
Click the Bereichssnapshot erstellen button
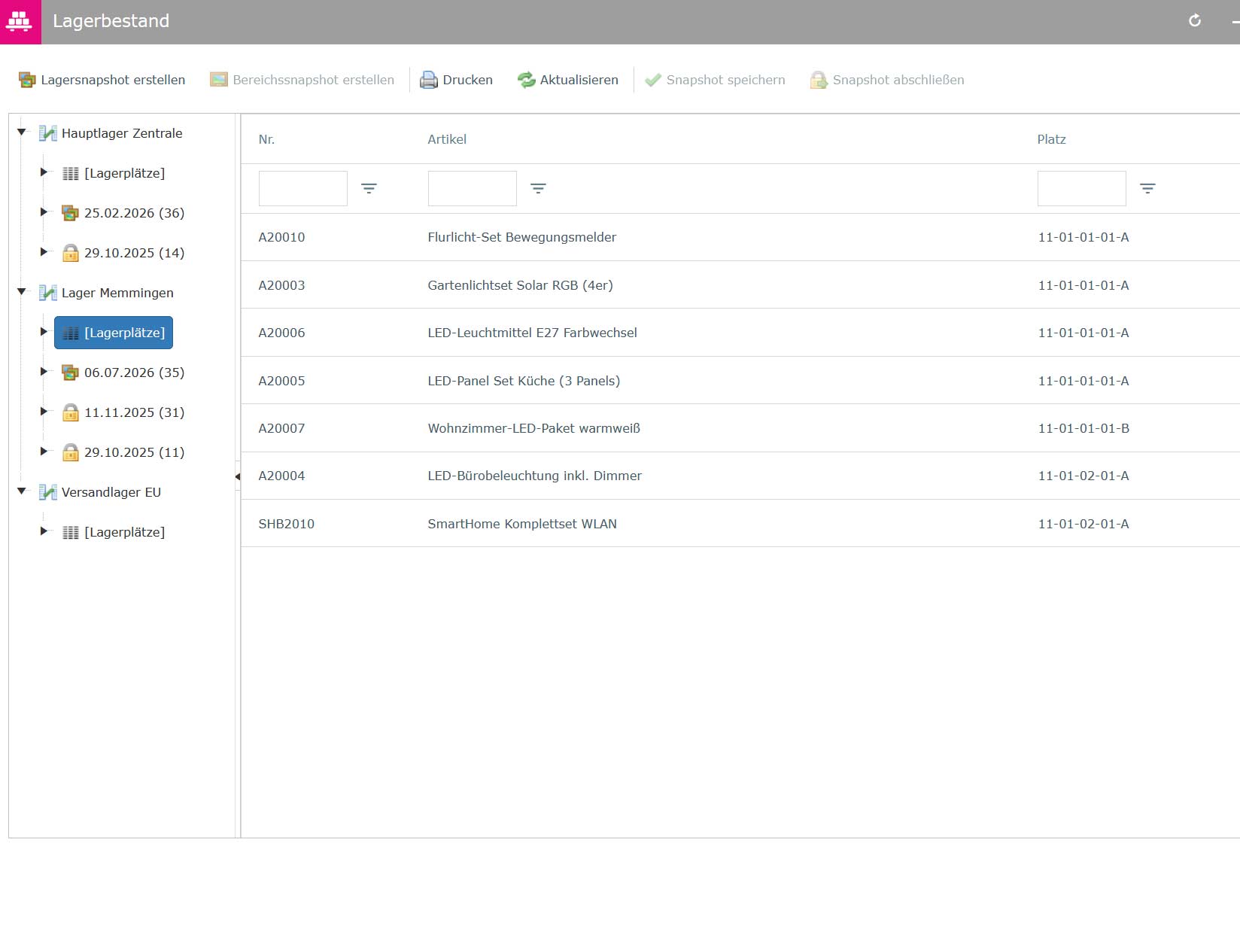(302, 80)
